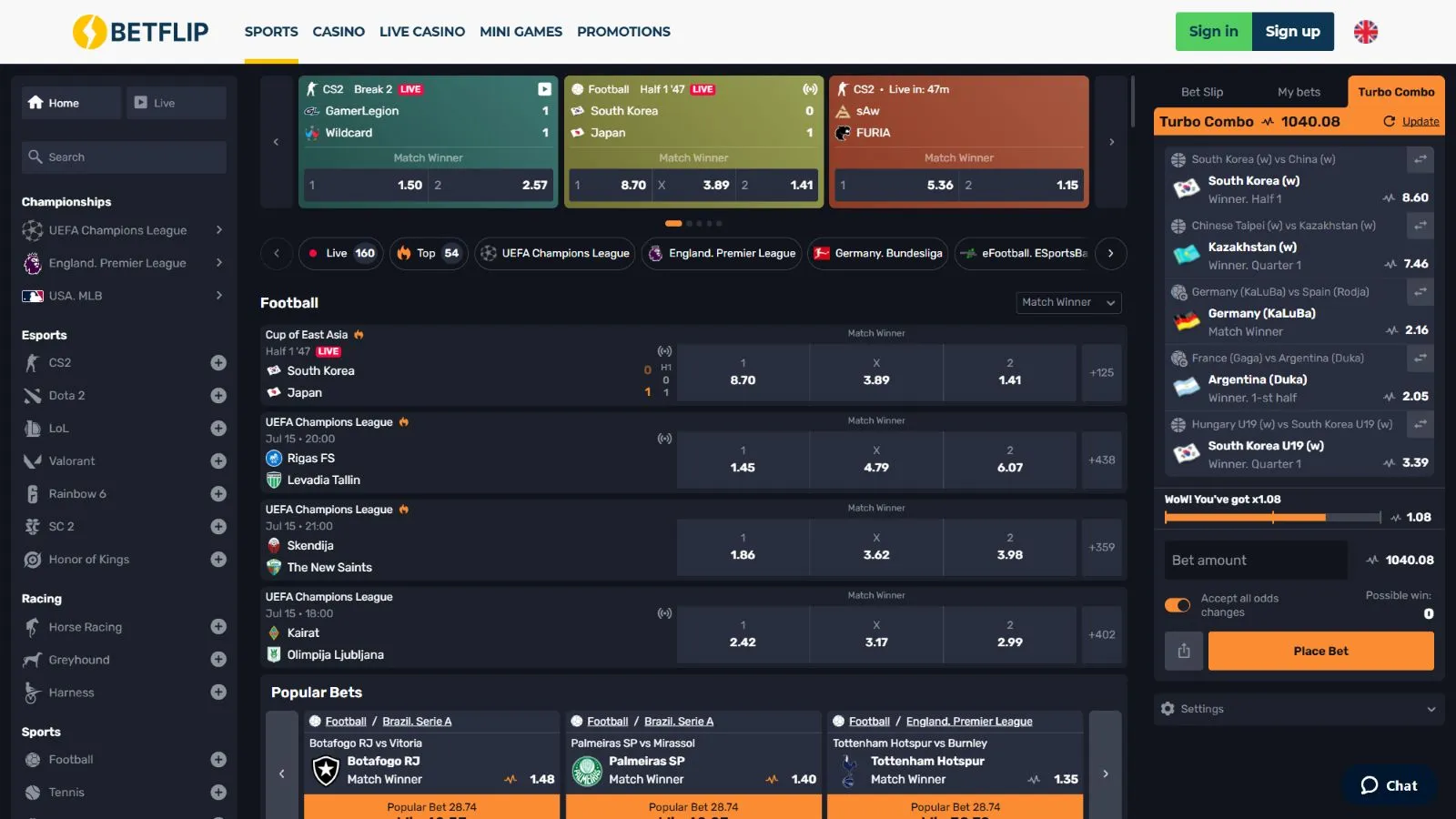Click the plus icon next to Horse Racing
1456x819 pixels.
[218, 627]
